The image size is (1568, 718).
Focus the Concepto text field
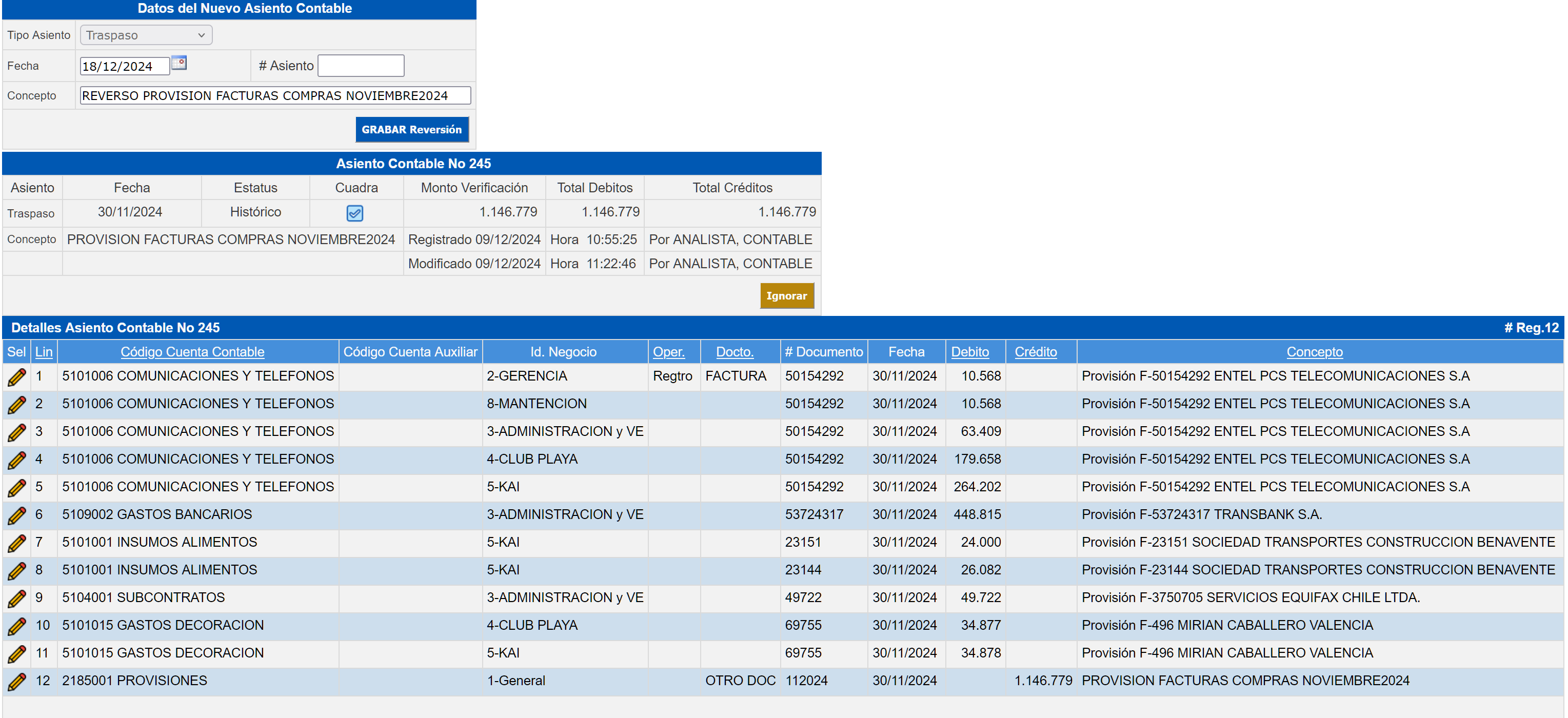point(275,95)
